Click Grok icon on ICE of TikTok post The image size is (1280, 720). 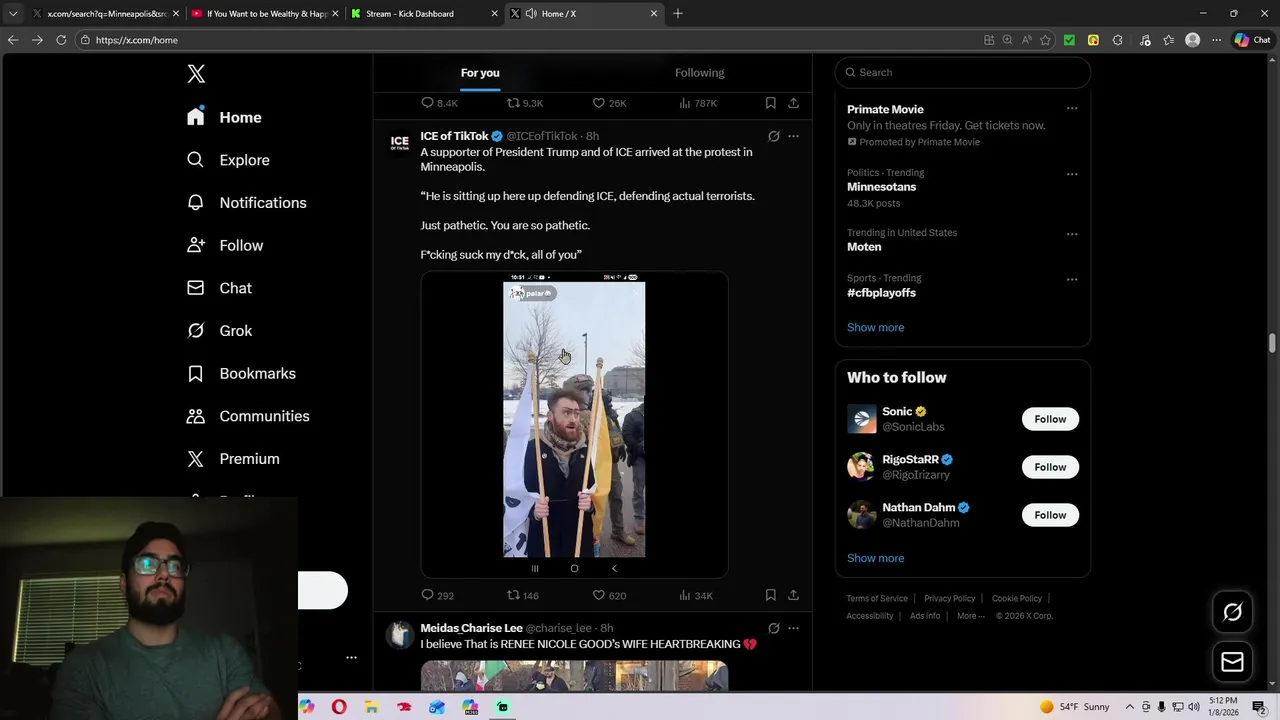pos(773,136)
